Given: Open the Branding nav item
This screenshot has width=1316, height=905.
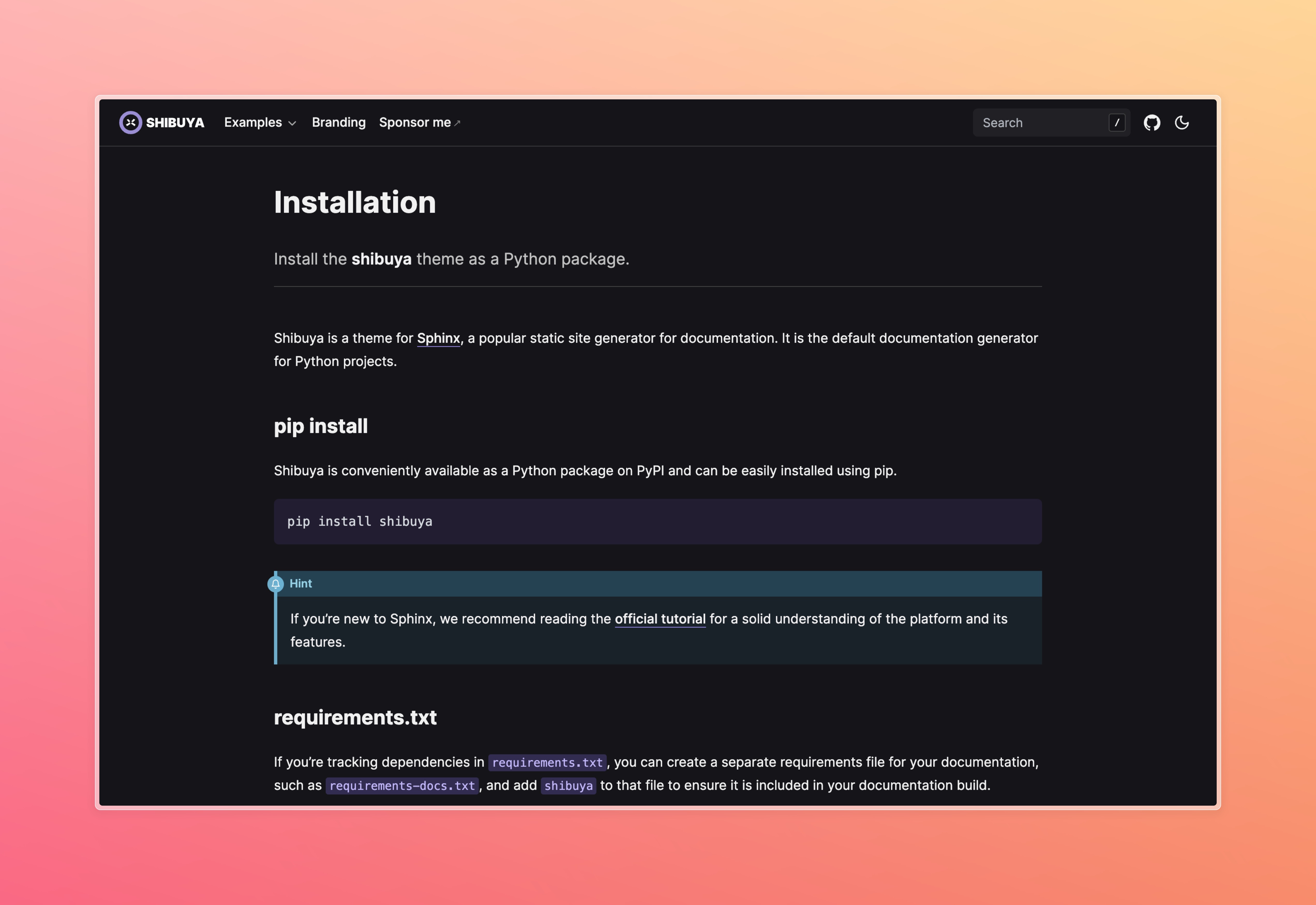Looking at the screenshot, I should (x=338, y=122).
